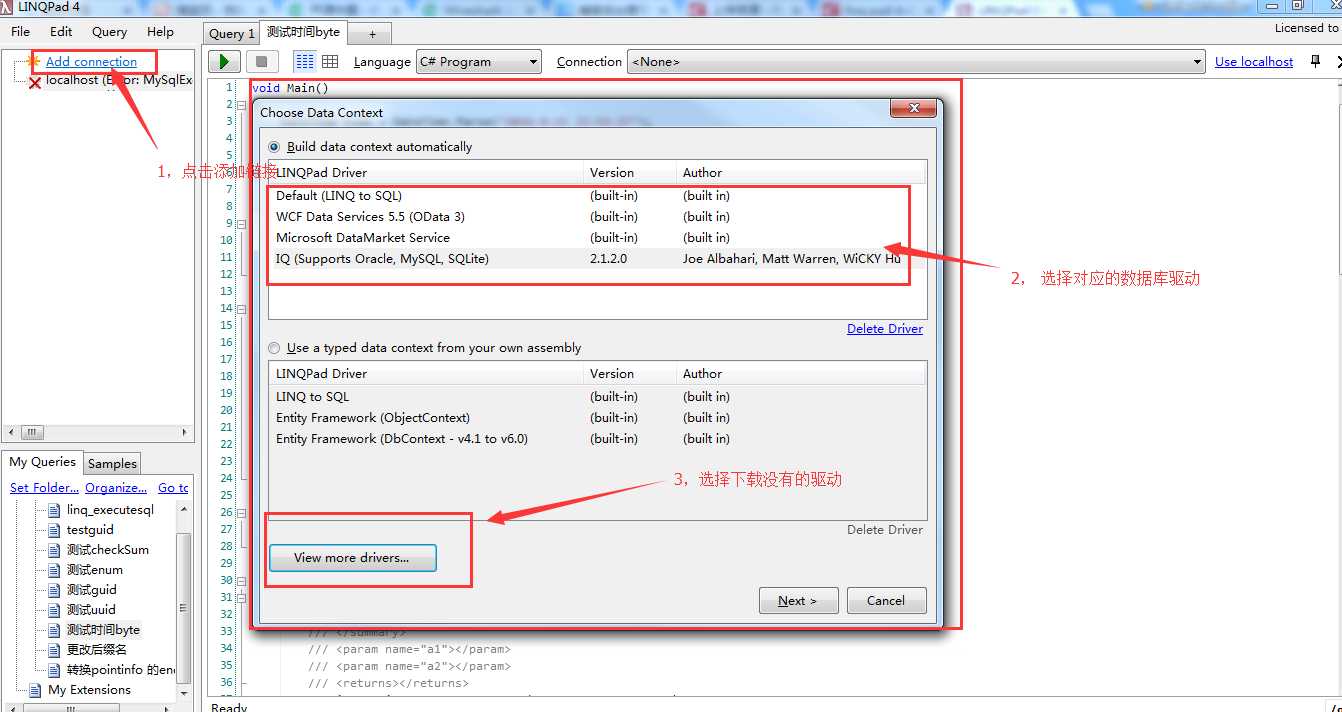1342x712 pixels.
Task: Click the Go to link in My Queries
Action: (x=173, y=488)
